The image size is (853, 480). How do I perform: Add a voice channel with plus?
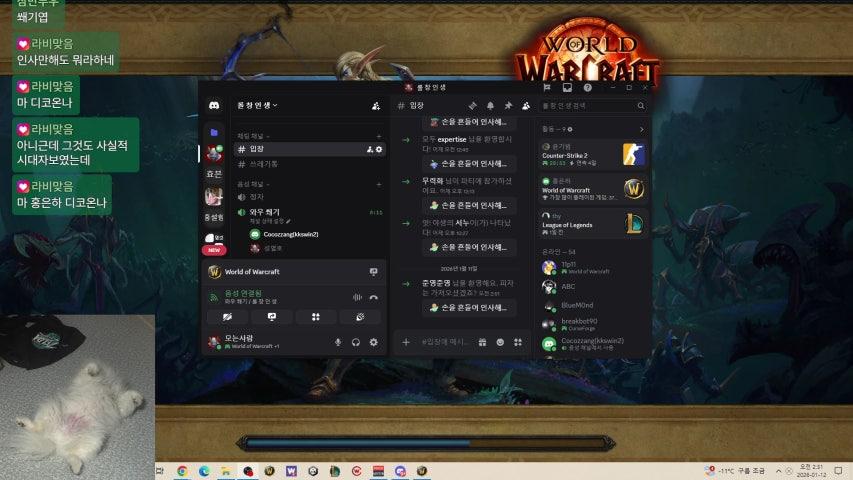(379, 184)
